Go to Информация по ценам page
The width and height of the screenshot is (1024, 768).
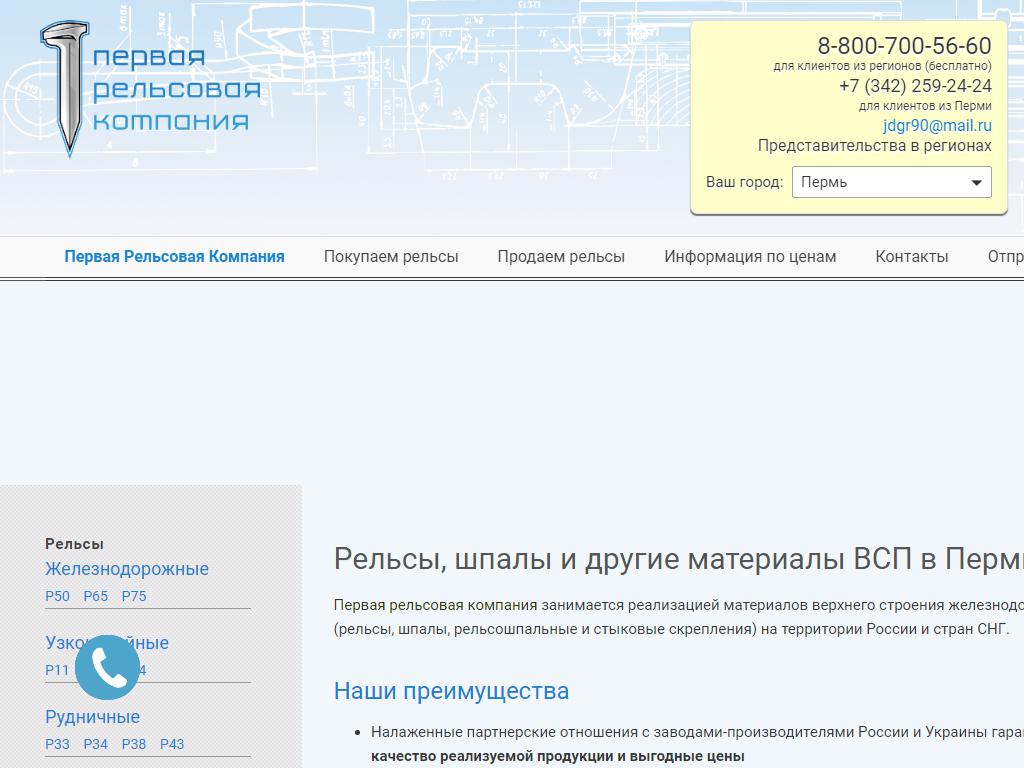pyautogui.click(x=750, y=257)
